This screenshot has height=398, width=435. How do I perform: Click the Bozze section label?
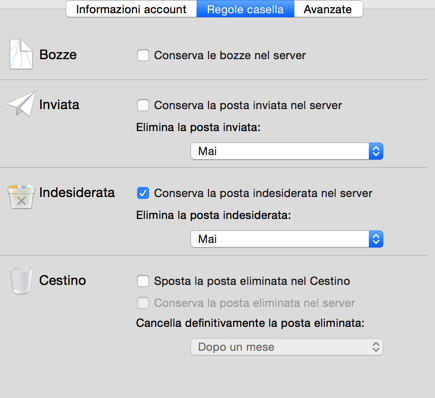[x=58, y=55]
